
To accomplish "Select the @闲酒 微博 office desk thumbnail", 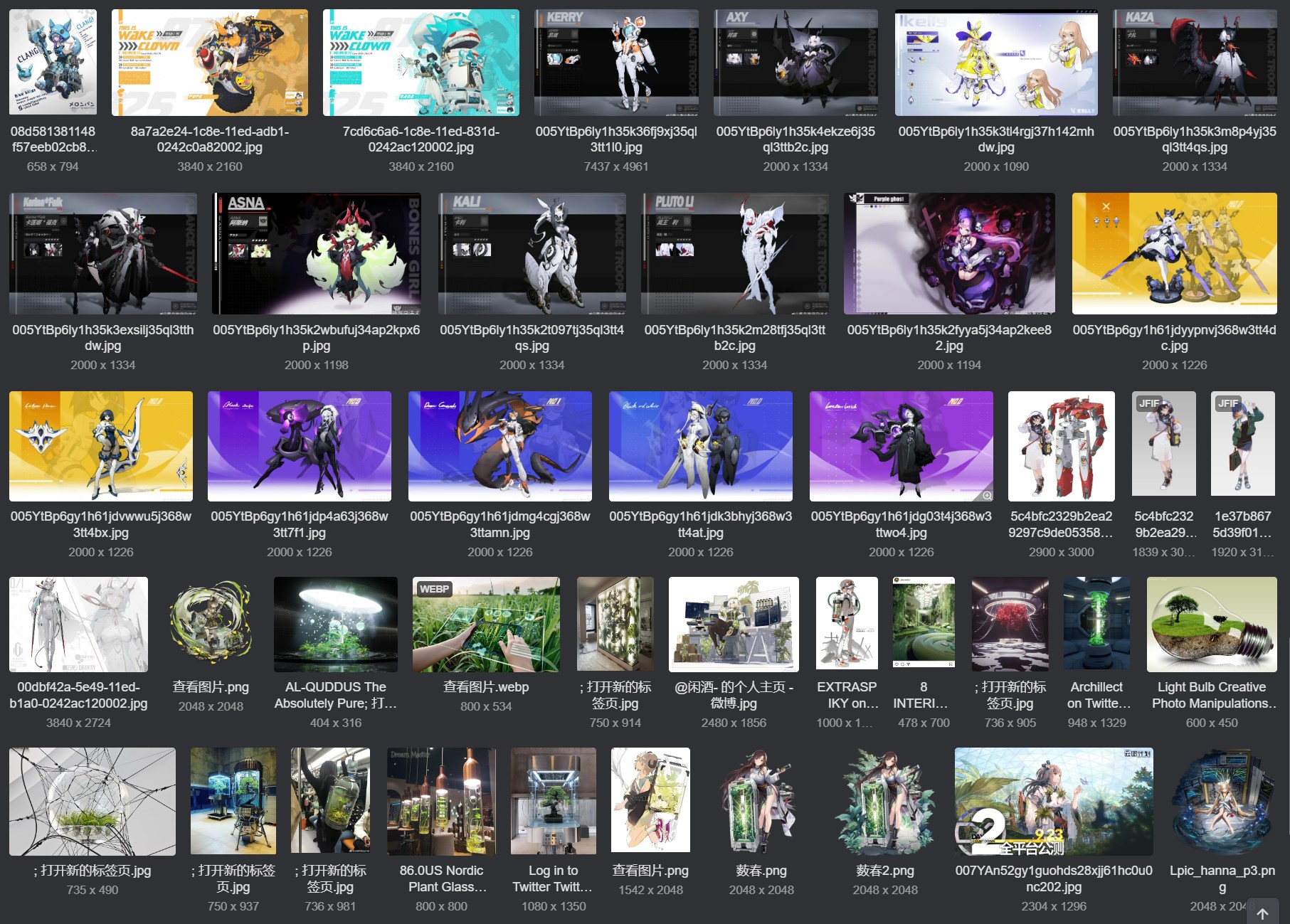I will [734, 625].
